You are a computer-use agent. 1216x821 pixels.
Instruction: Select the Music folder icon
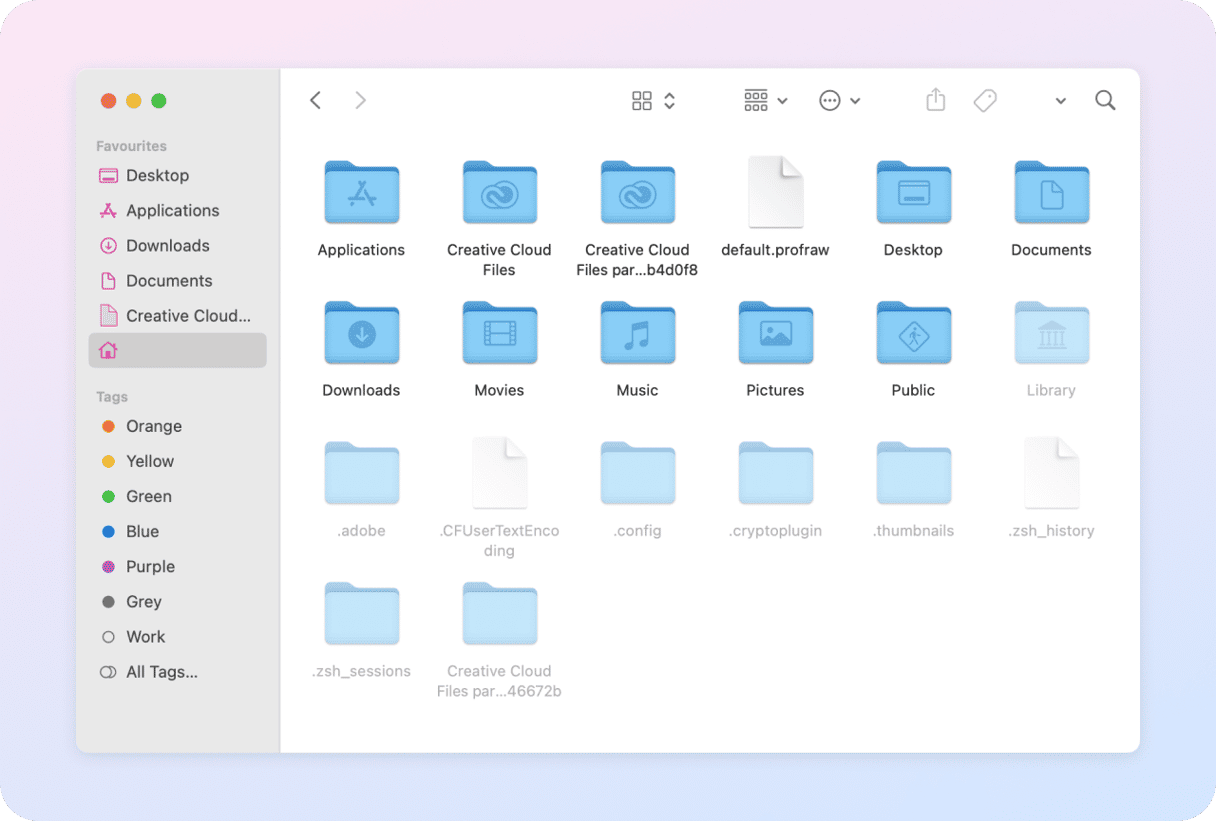[637, 333]
